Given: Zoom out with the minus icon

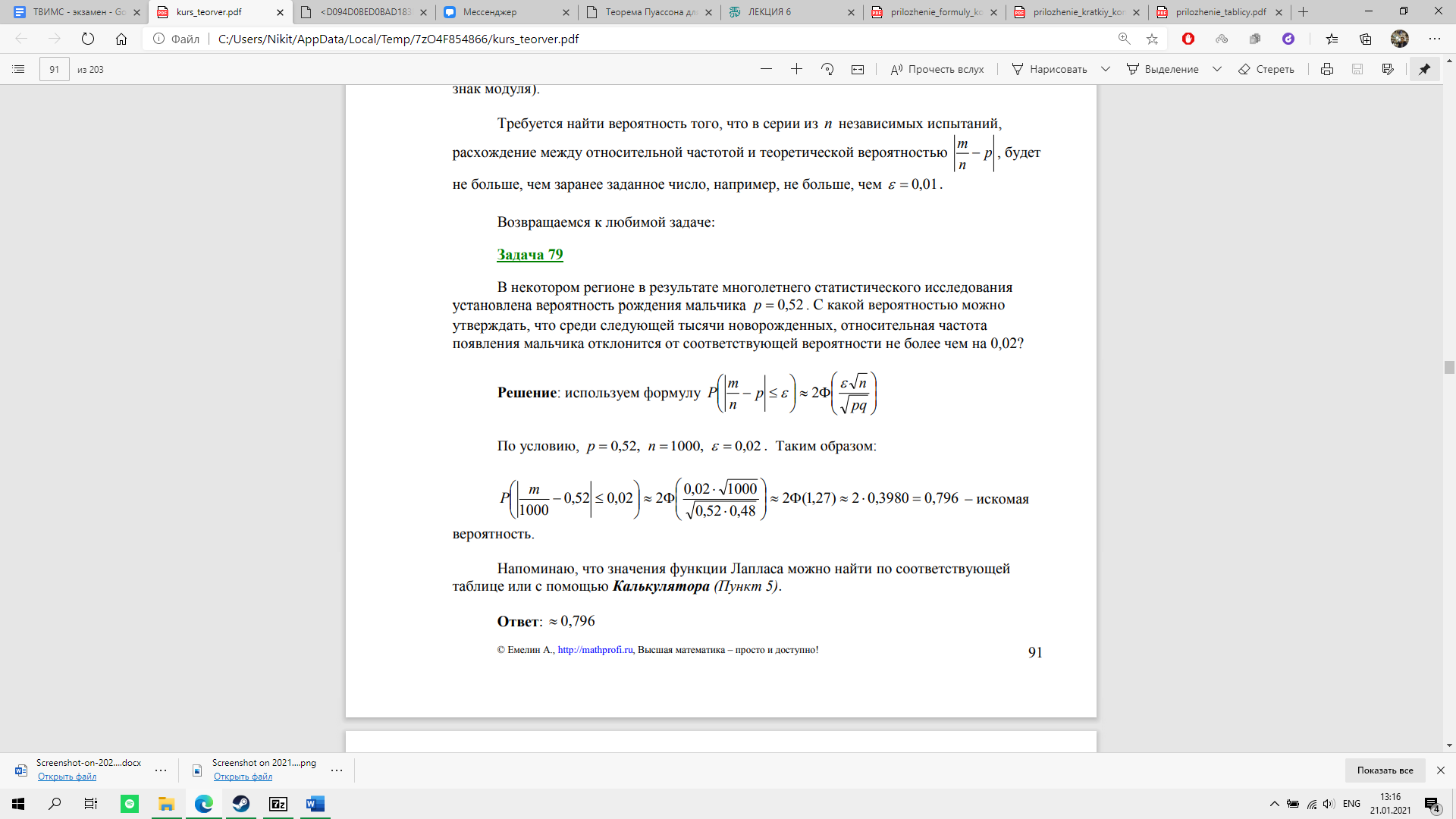Looking at the screenshot, I should coord(766,69).
